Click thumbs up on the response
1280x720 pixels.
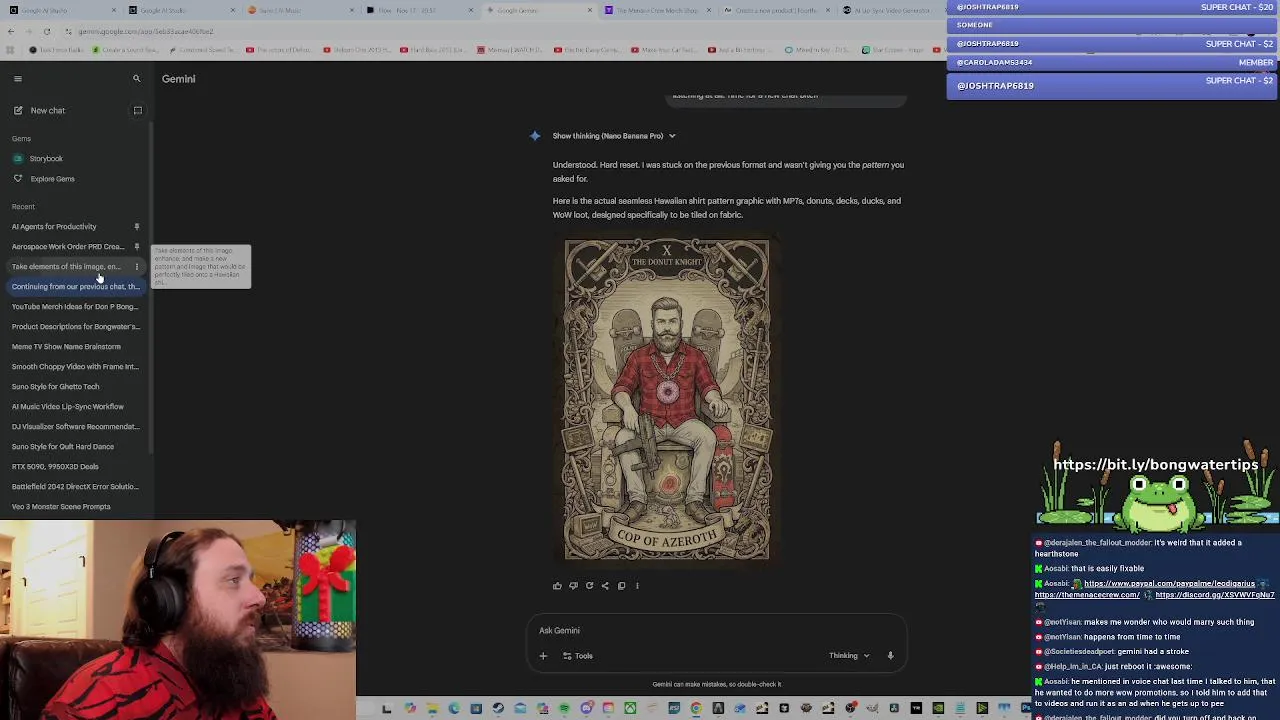point(557,586)
